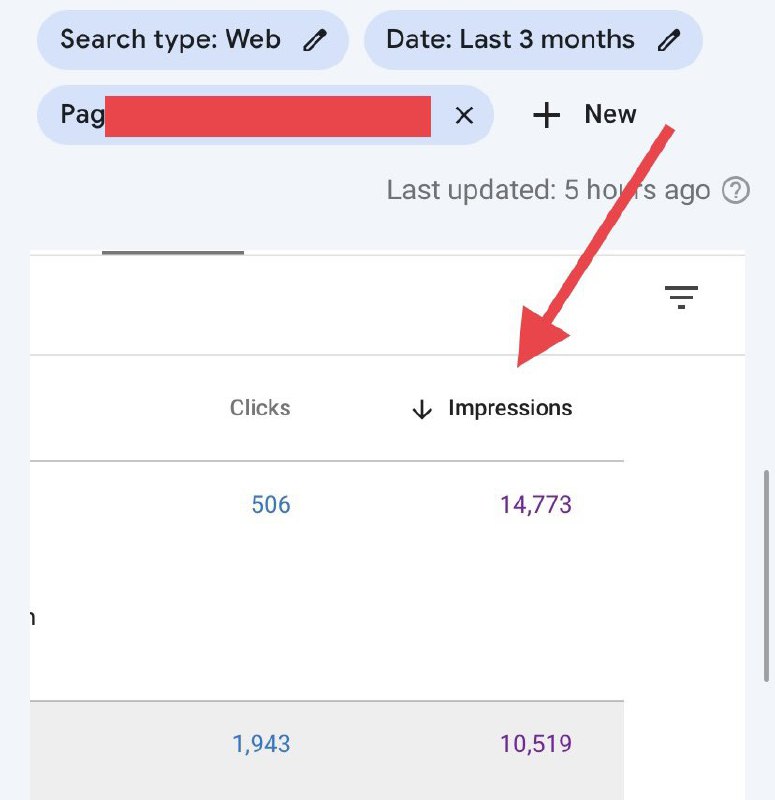Click the vertical scrollbar thumb
775x800 pixels.
click(x=766, y=576)
